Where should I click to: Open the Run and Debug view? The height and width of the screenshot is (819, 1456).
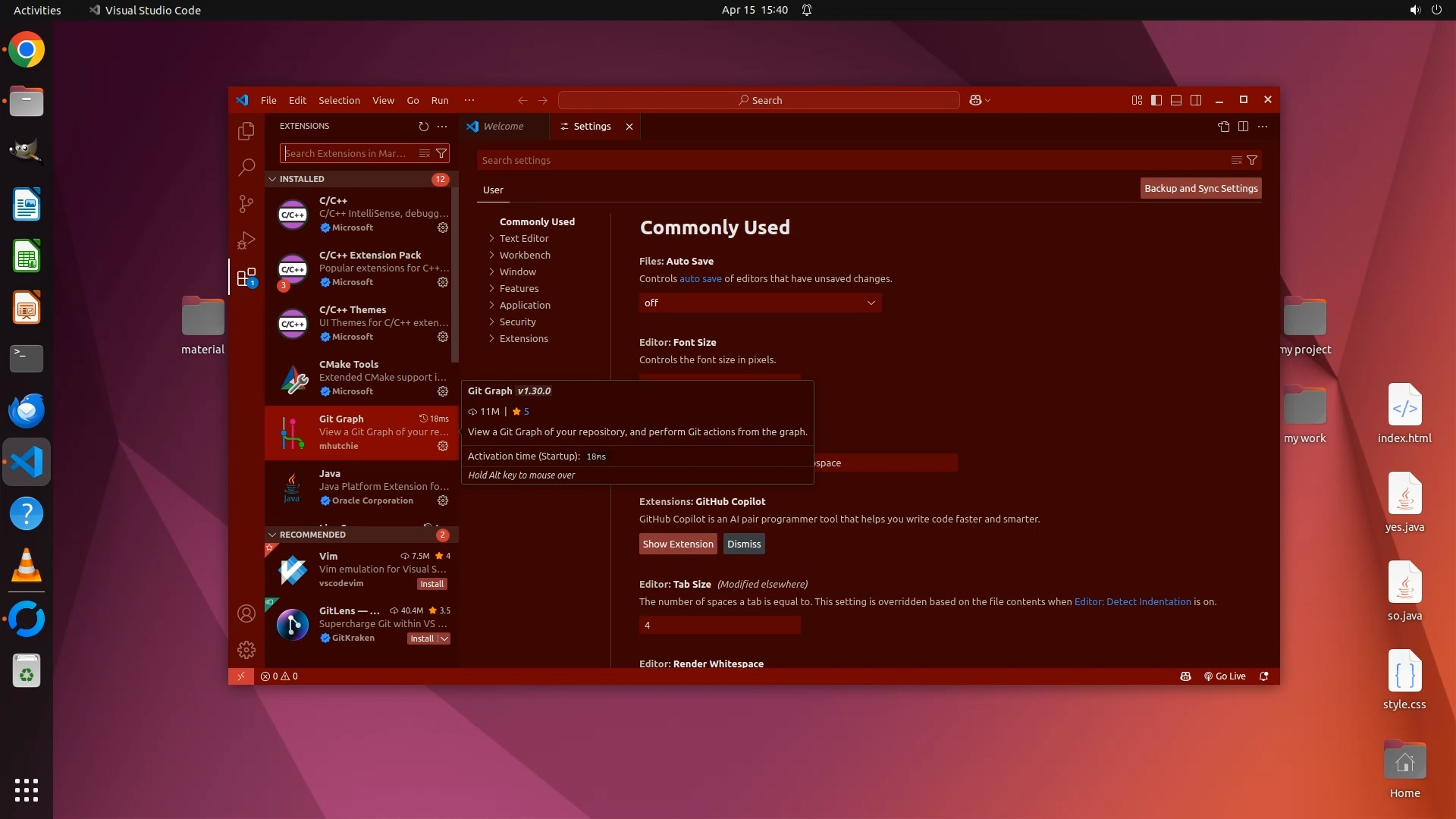pos(246,240)
